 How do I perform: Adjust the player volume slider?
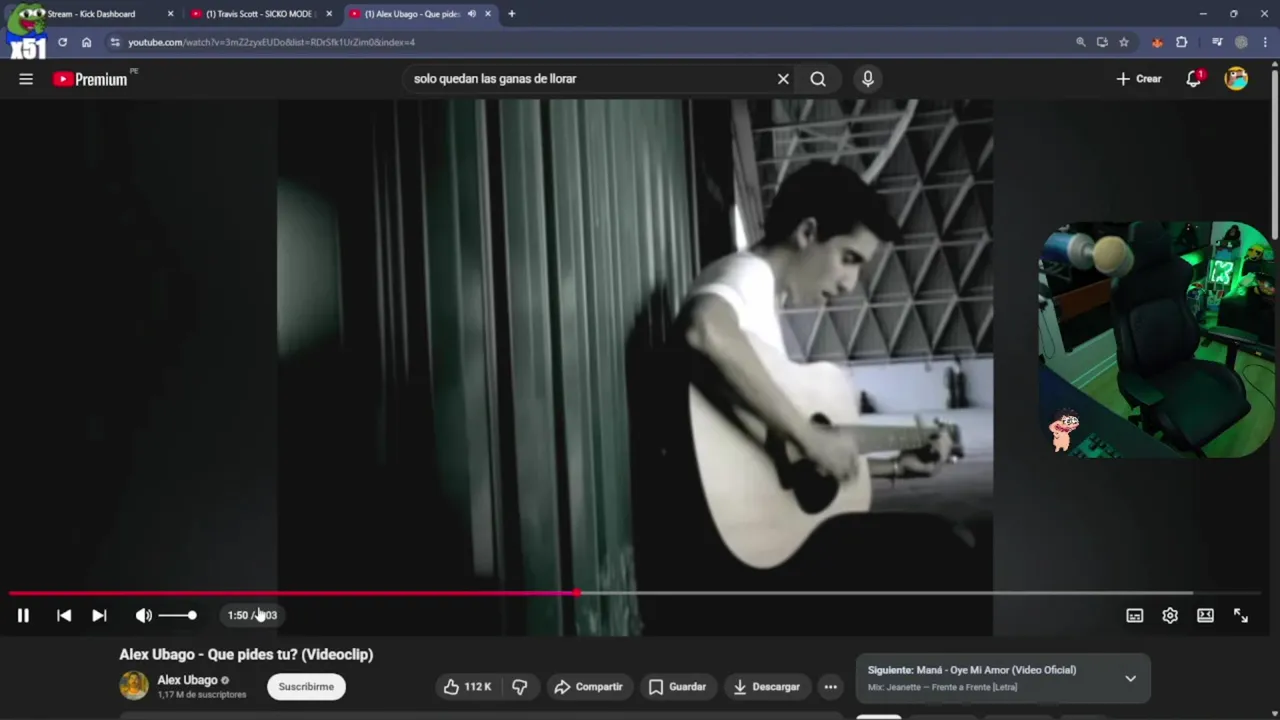click(177, 616)
